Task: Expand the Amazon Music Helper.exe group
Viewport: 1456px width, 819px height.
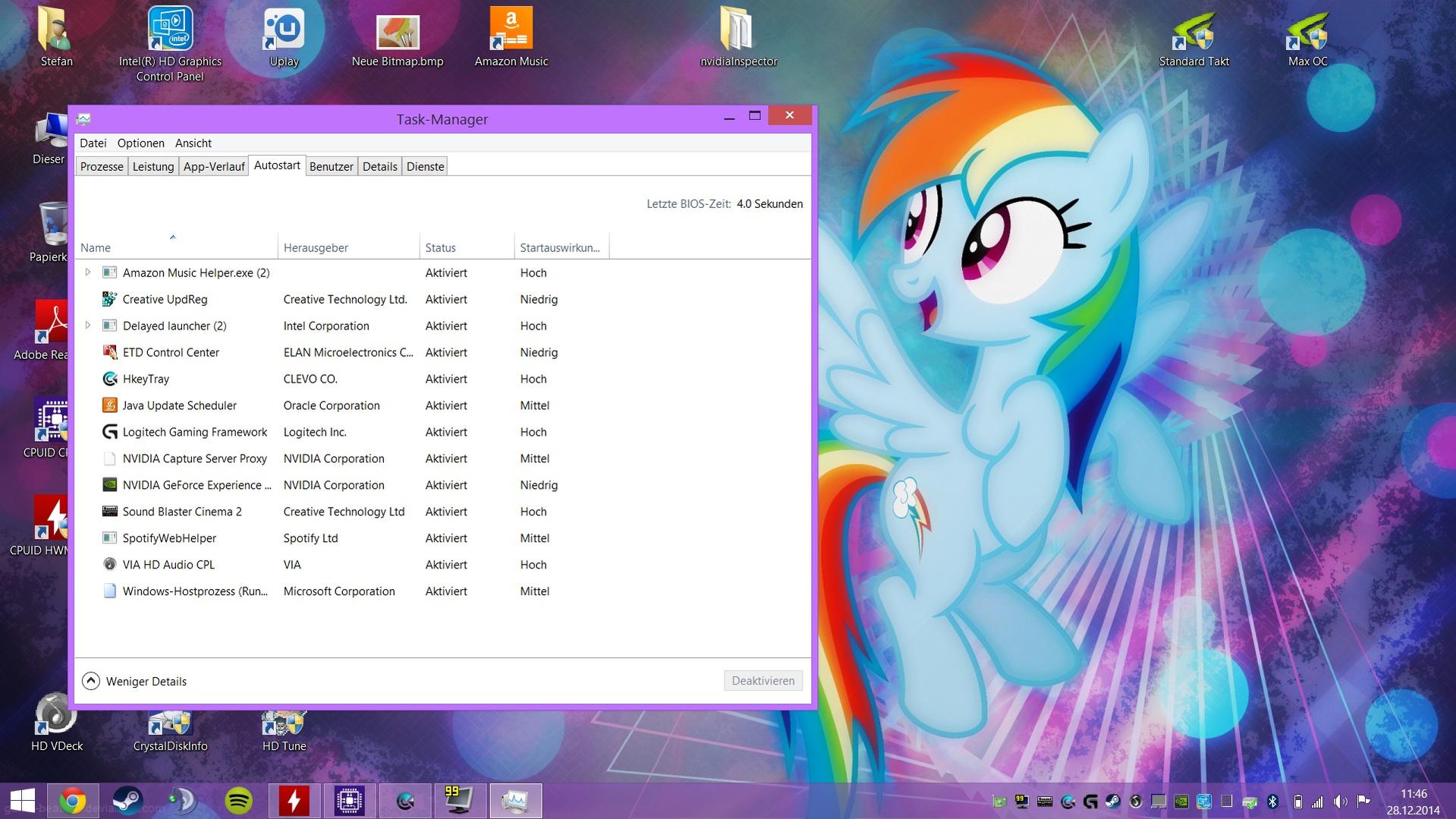Action: tap(88, 272)
